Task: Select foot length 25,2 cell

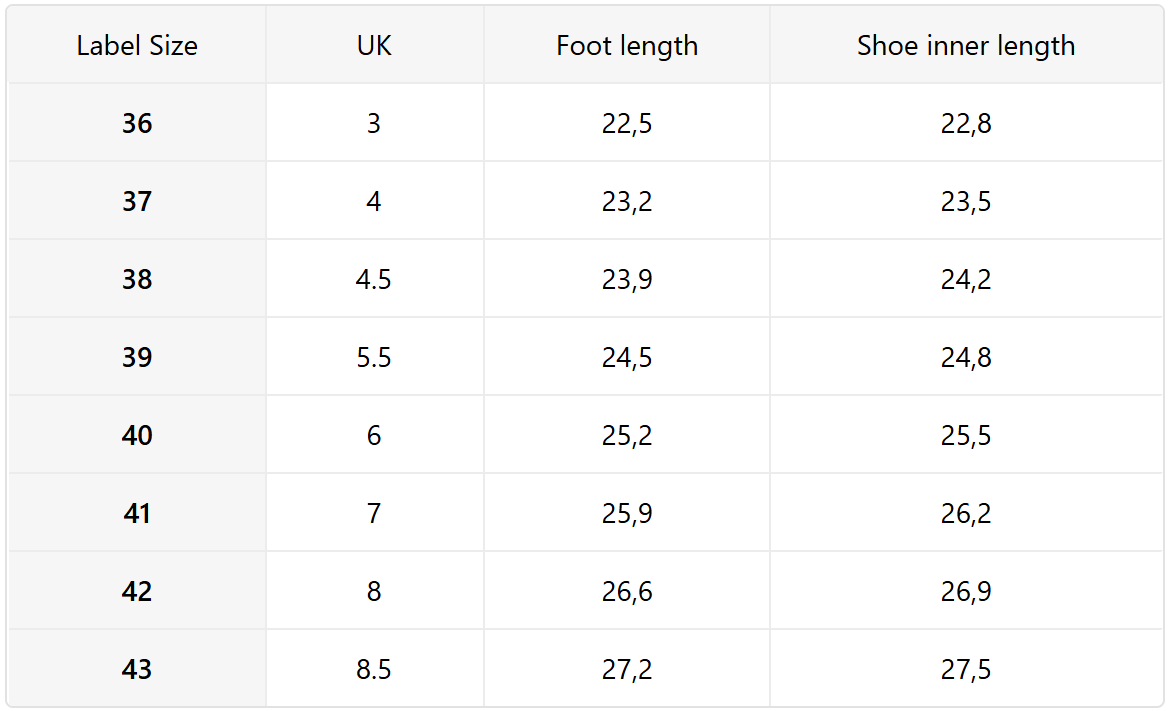Action: [x=627, y=436]
